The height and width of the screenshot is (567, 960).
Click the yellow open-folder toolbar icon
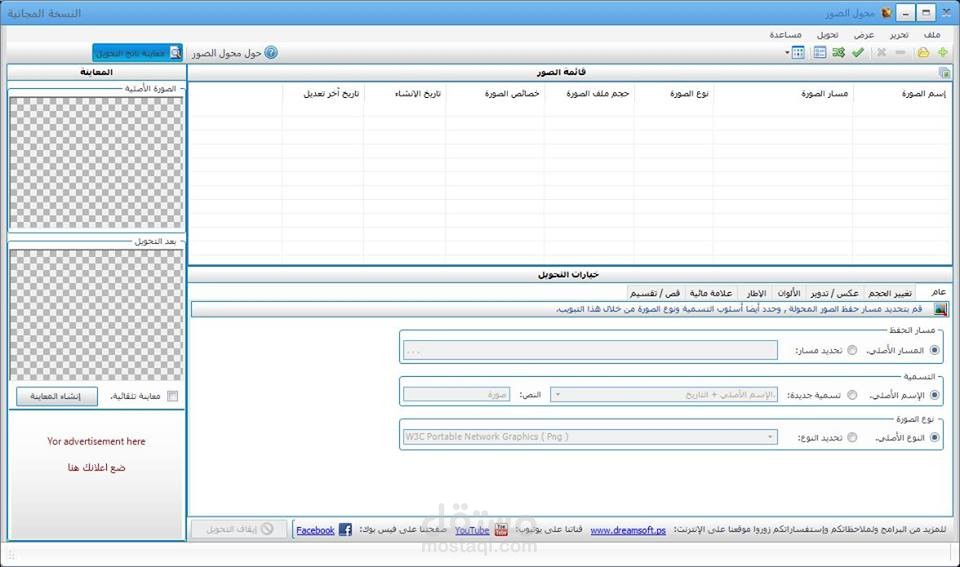pos(923,53)
